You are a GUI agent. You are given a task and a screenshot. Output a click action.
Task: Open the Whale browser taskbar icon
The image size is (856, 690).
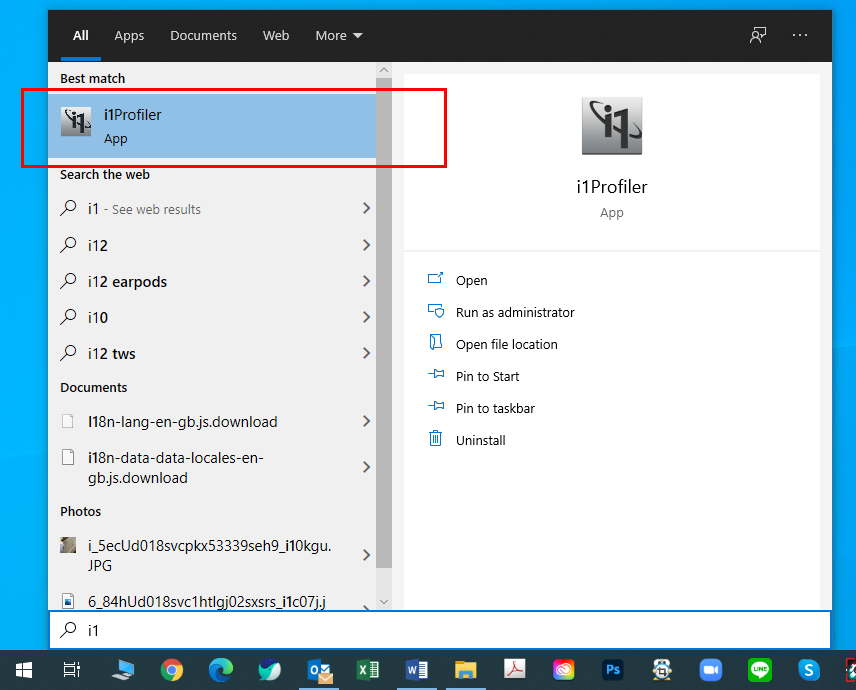[270, 670]
